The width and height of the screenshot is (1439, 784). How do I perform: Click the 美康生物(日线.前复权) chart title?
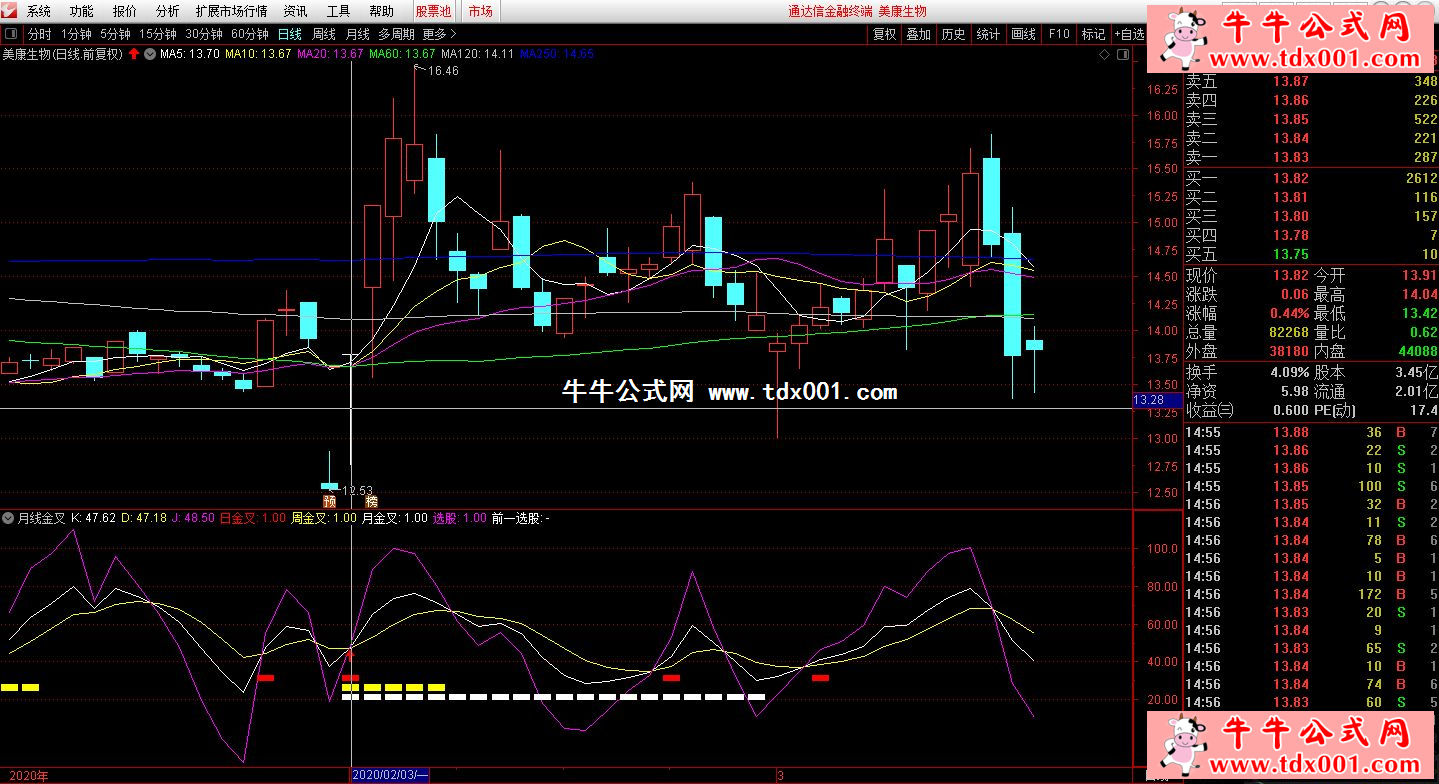click(x=63, y=54)
